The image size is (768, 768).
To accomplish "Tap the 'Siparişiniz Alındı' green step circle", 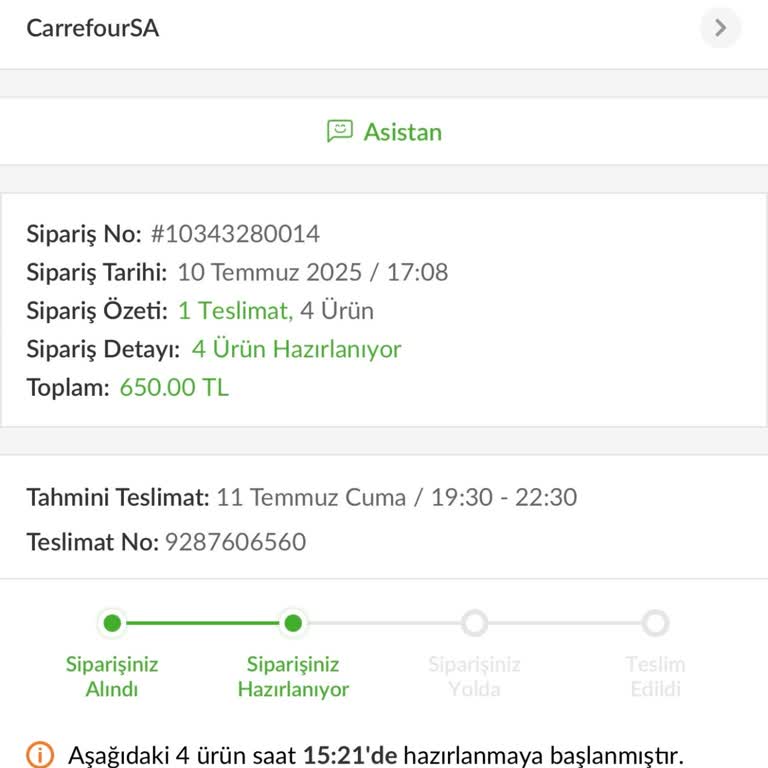I will click(x=112, y=623).
